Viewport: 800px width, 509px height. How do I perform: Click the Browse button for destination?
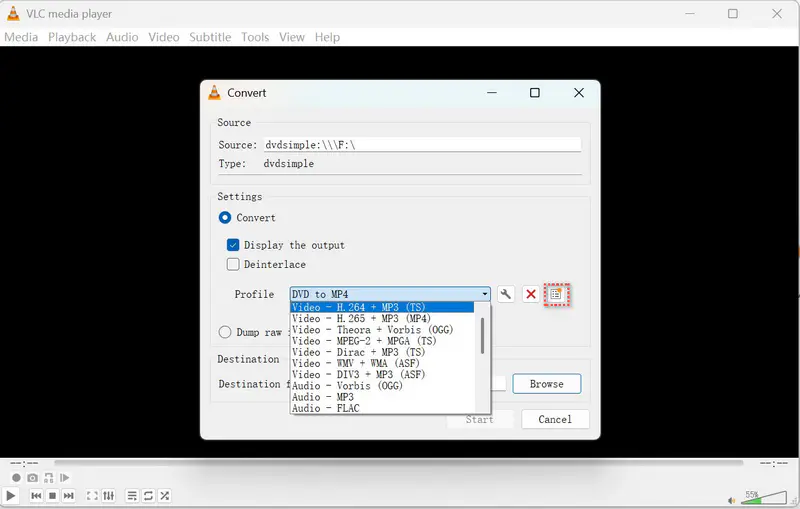point(546,384)
